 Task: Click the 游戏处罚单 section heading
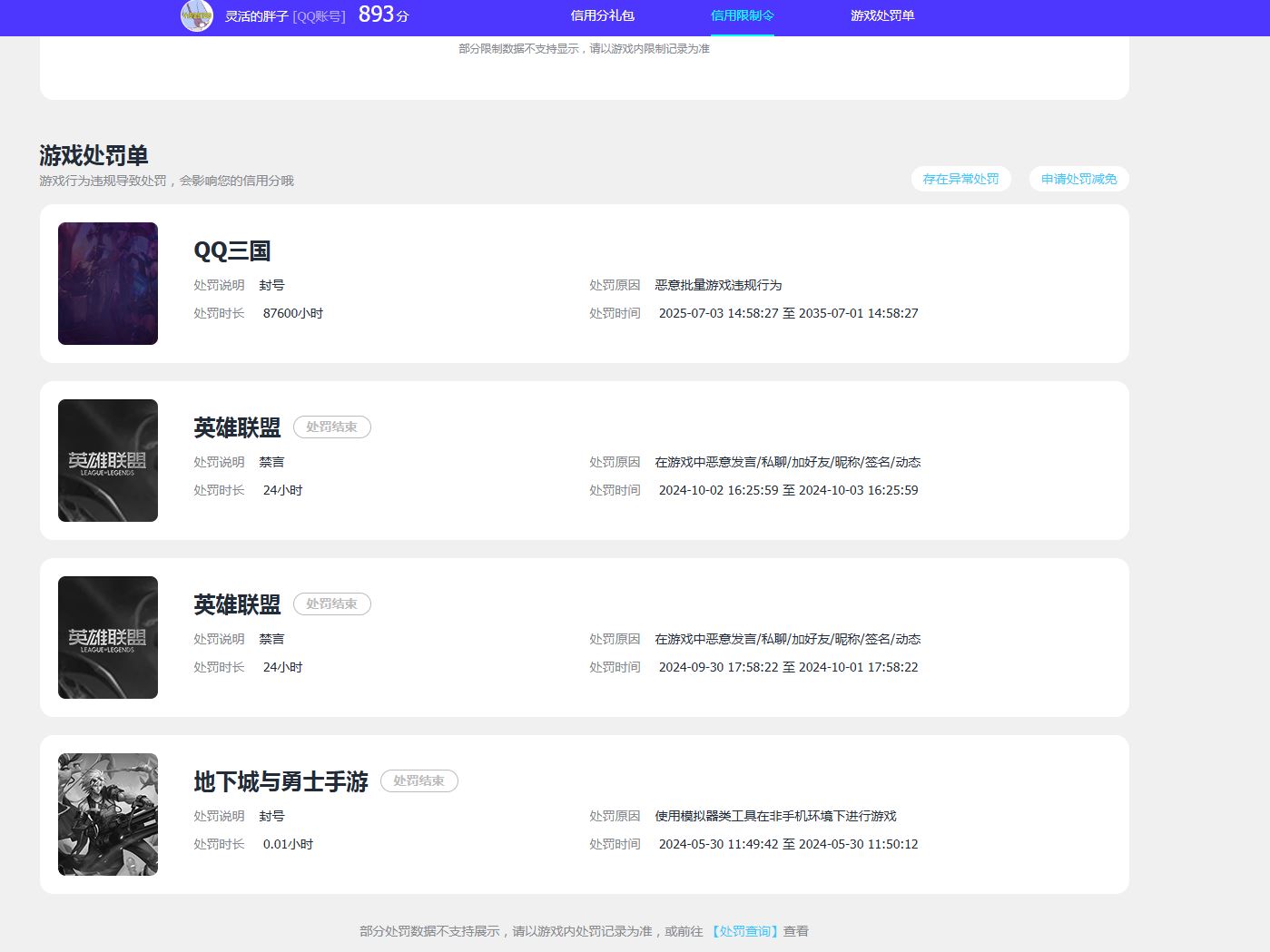click(x=95, y=155)
